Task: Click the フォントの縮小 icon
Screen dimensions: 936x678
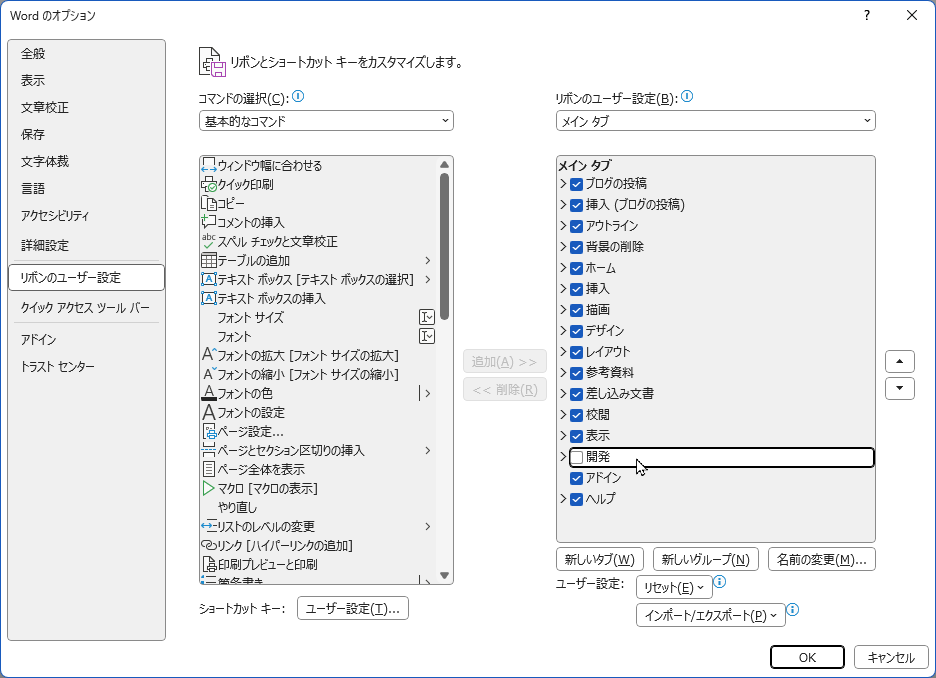Action: pos(208,374)
